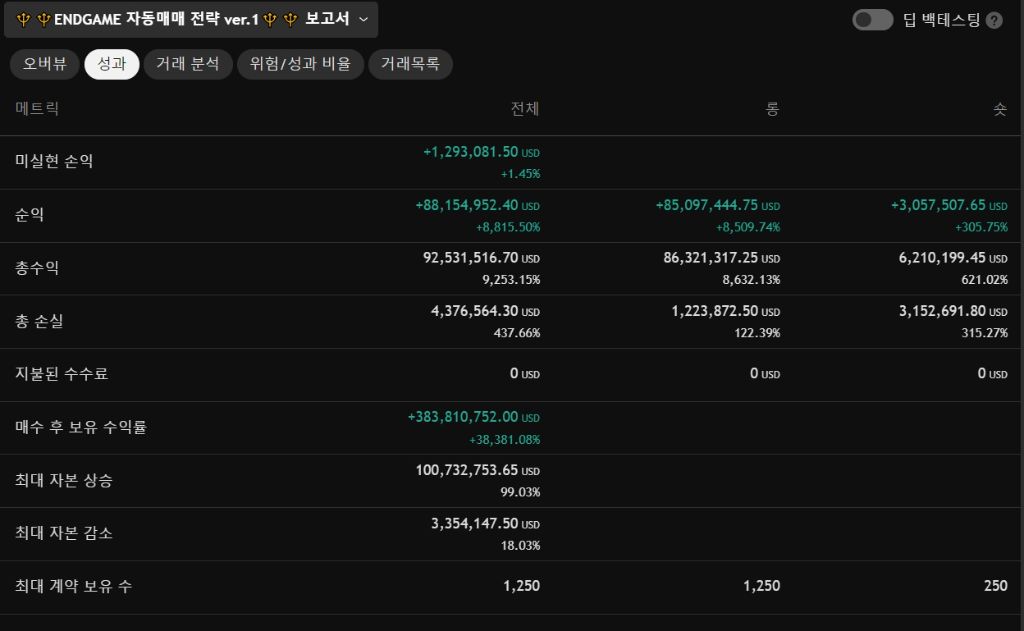1024x631 pixels.
Task: Open the ENDGAME strategy report dropdown
Action: click(191, 20)
